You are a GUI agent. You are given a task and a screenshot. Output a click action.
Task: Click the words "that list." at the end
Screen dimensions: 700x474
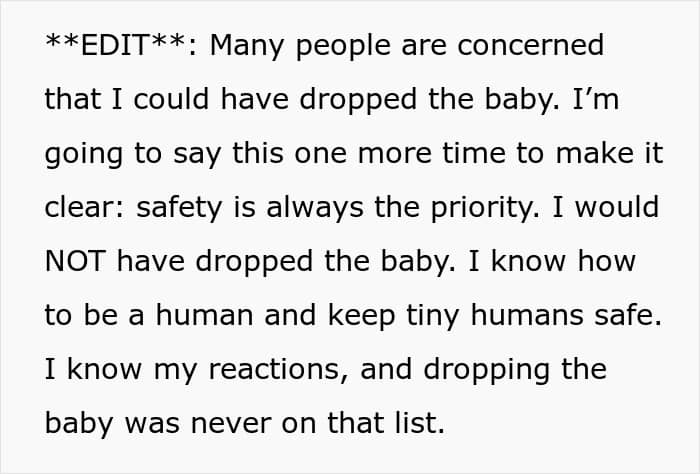[386, 424]
